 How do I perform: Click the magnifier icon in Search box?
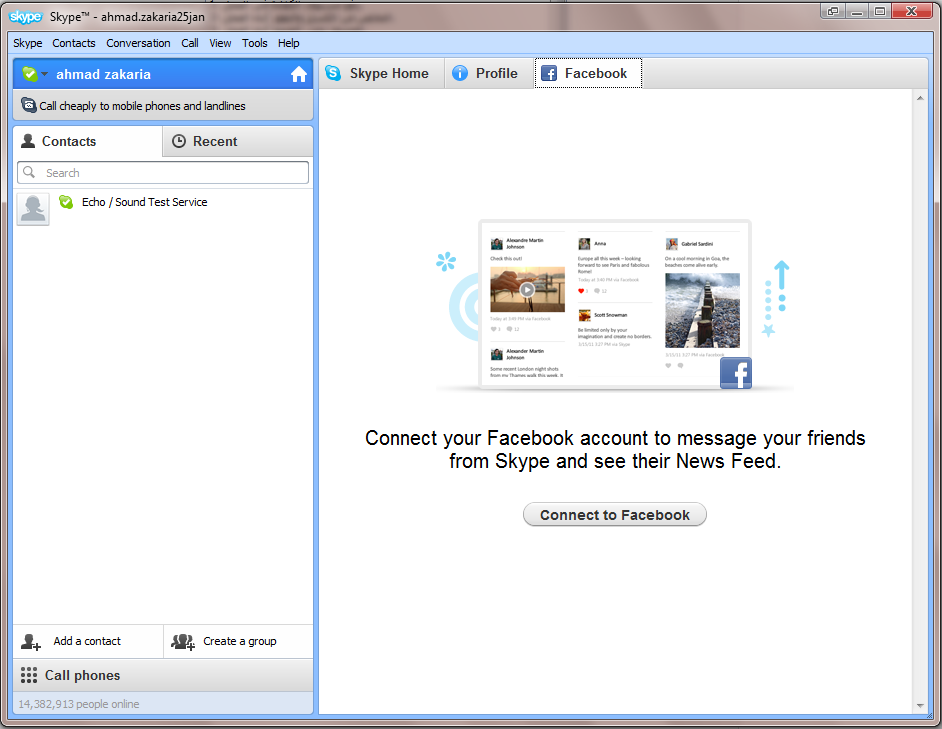[x=28, y=172]
